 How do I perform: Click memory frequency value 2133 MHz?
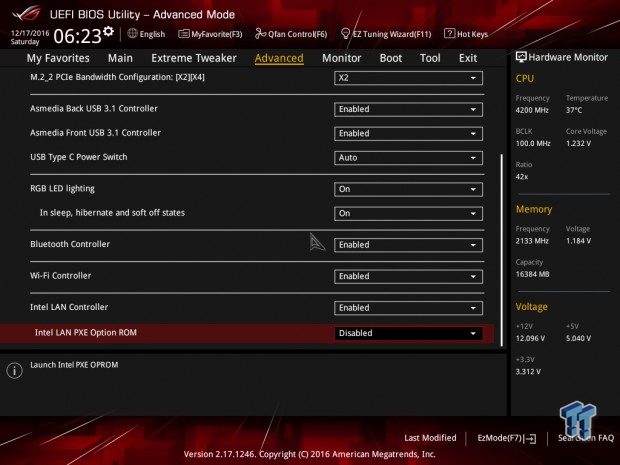[532, 241]
